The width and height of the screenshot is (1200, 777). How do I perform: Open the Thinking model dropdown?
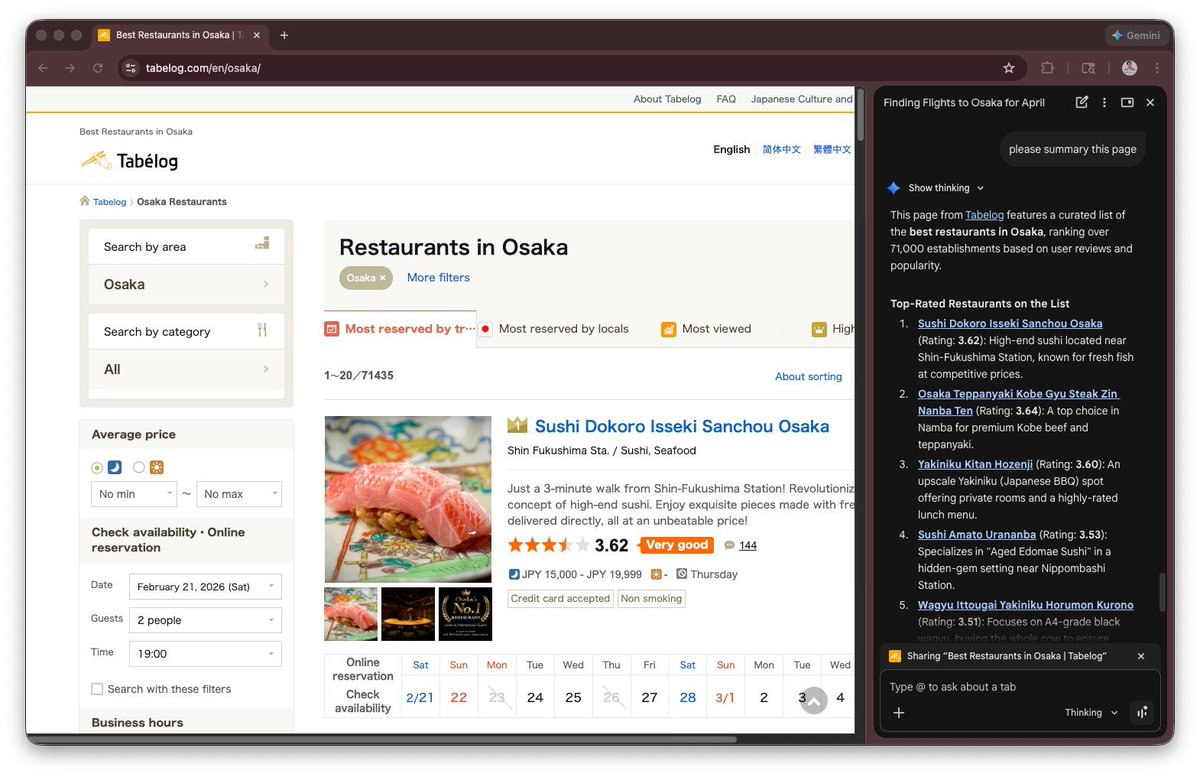click(1091, 713)
